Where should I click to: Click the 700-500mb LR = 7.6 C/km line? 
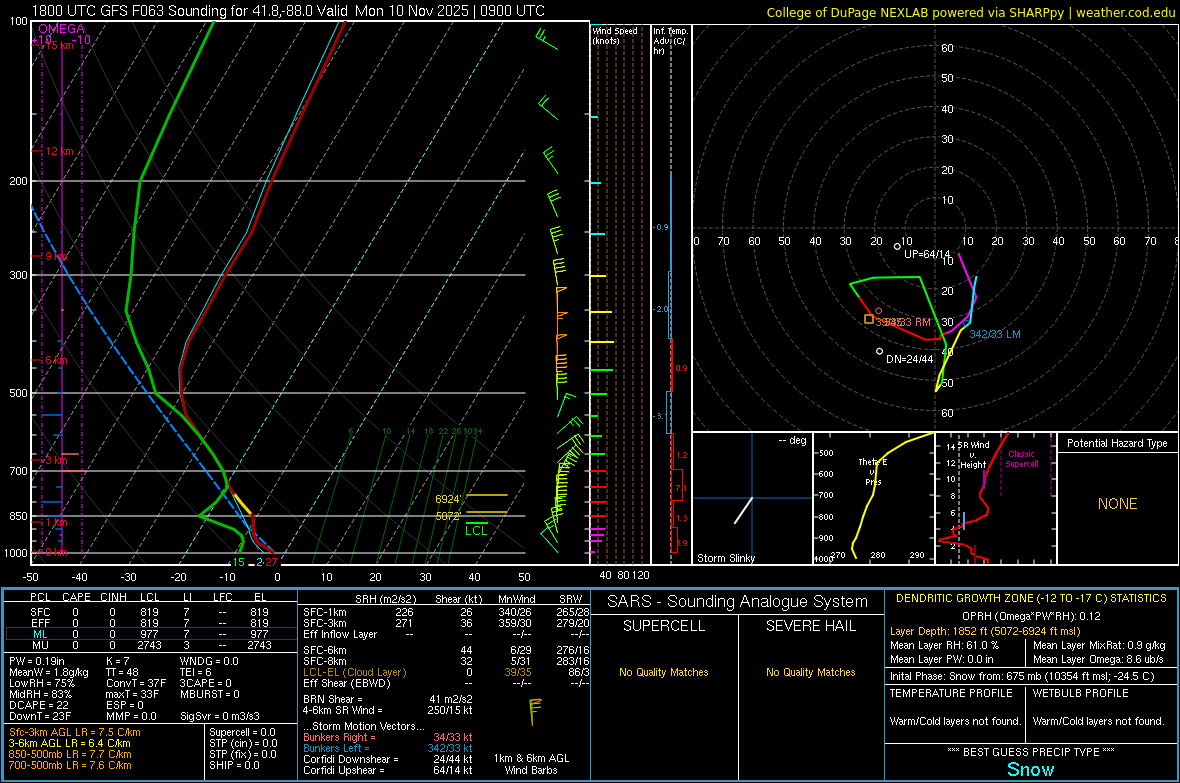[x=70, y=765]
